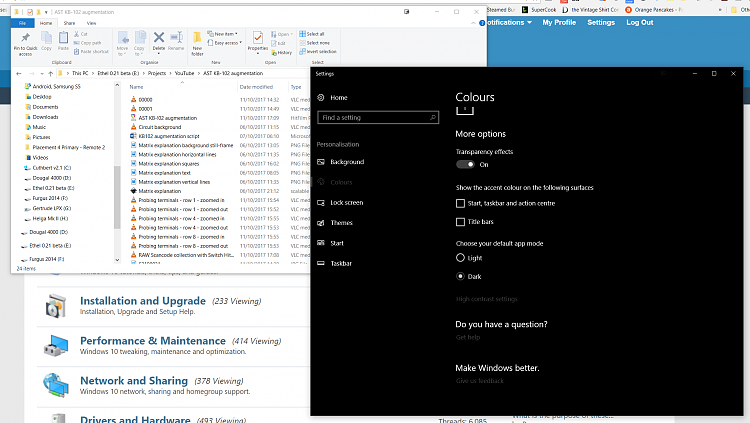Click the Paste clipboard icon
This screenshot has height=423, width=750.
pyautogui.click(x=63, y=38)
